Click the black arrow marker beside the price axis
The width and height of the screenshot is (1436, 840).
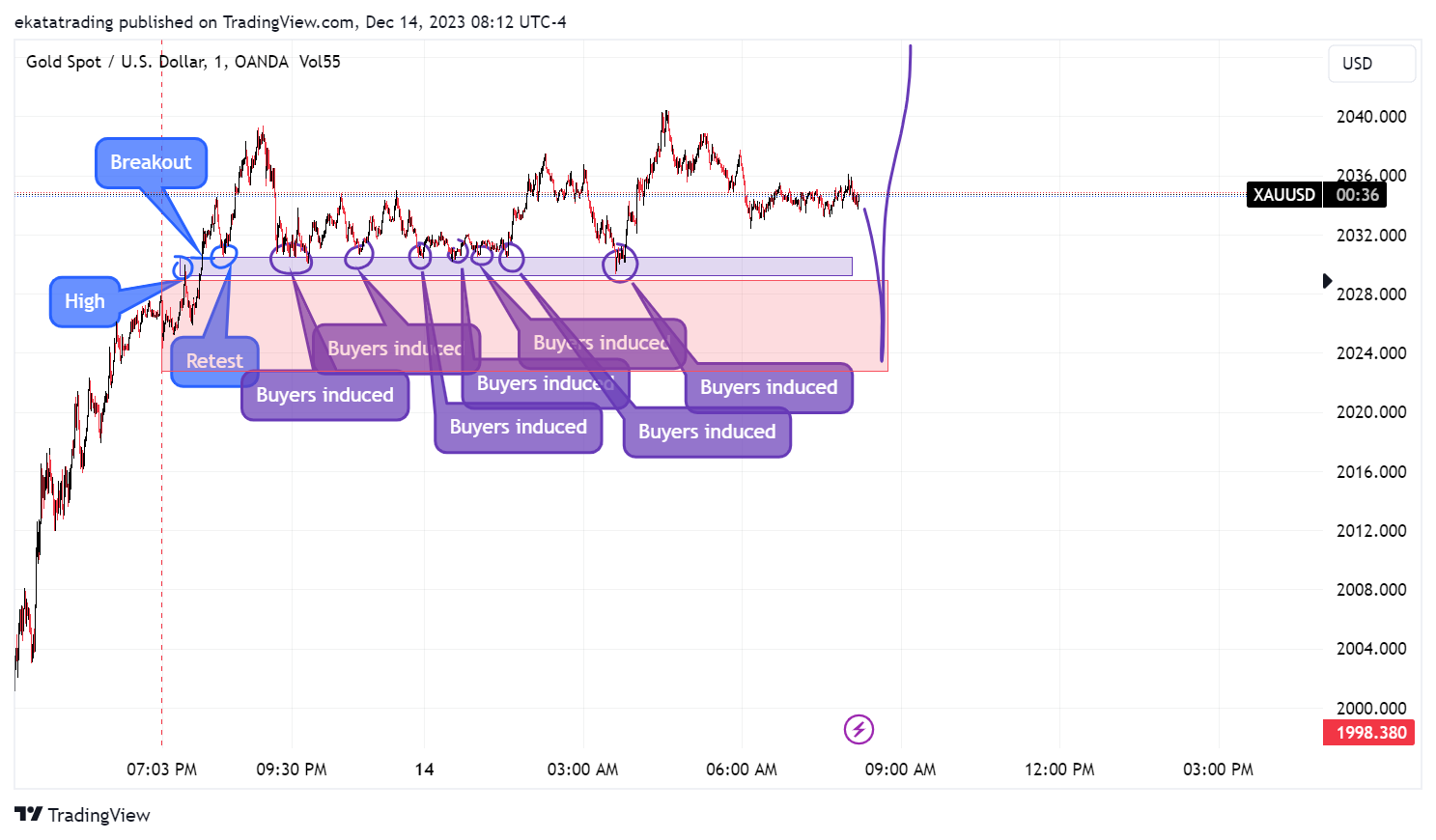1327,281
